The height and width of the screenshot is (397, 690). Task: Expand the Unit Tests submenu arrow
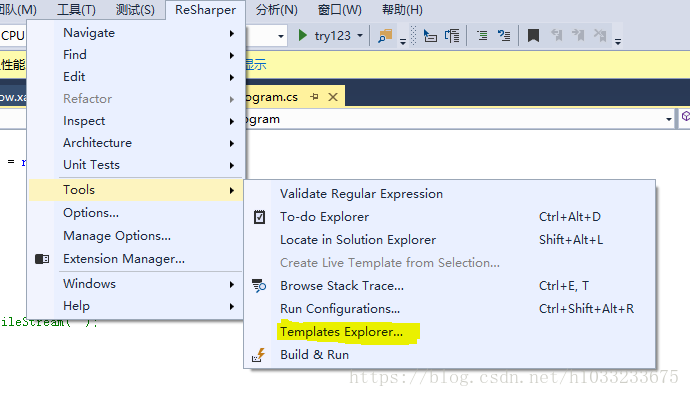231,165
